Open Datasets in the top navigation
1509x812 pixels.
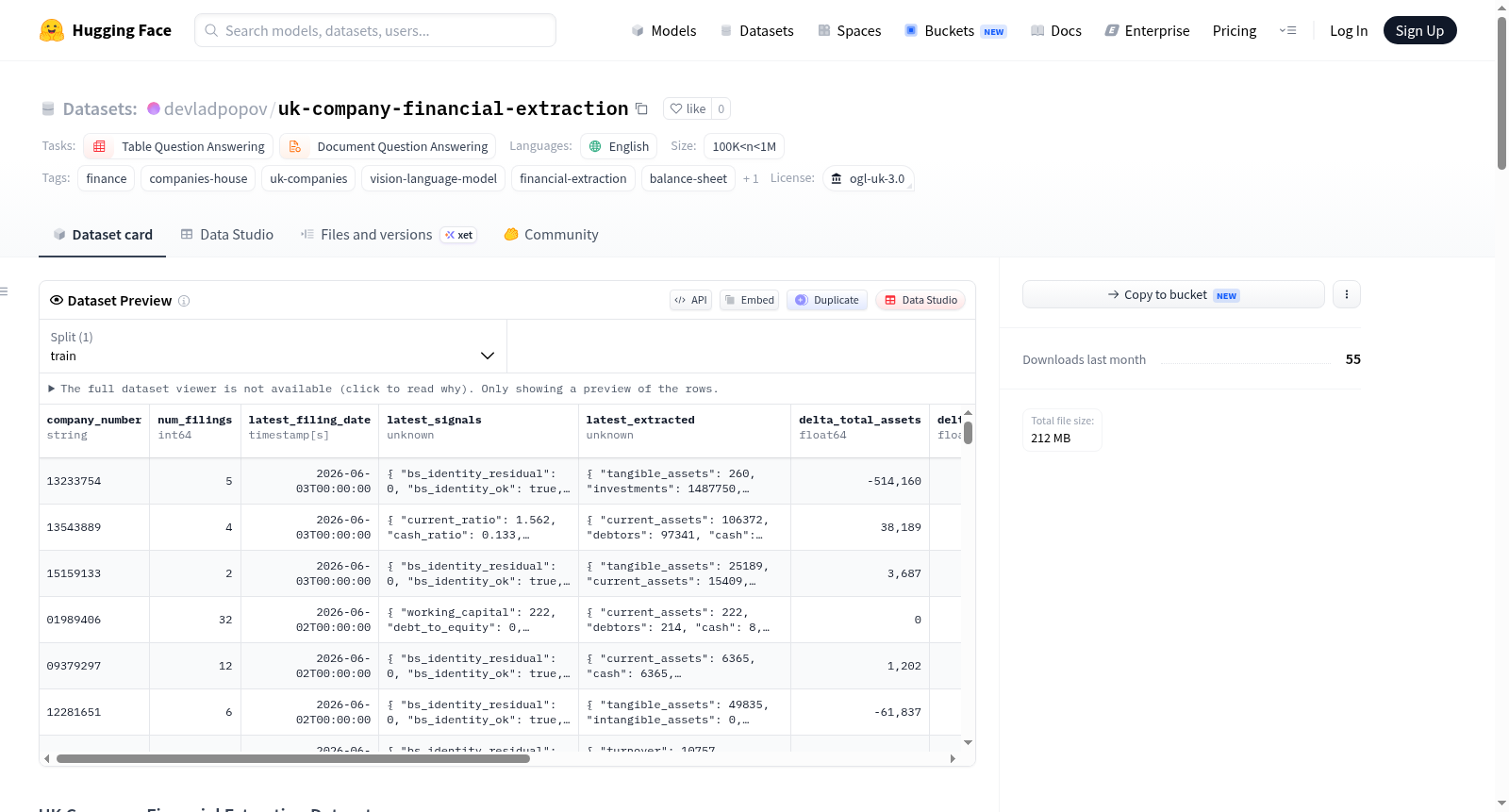coord(757,31)
